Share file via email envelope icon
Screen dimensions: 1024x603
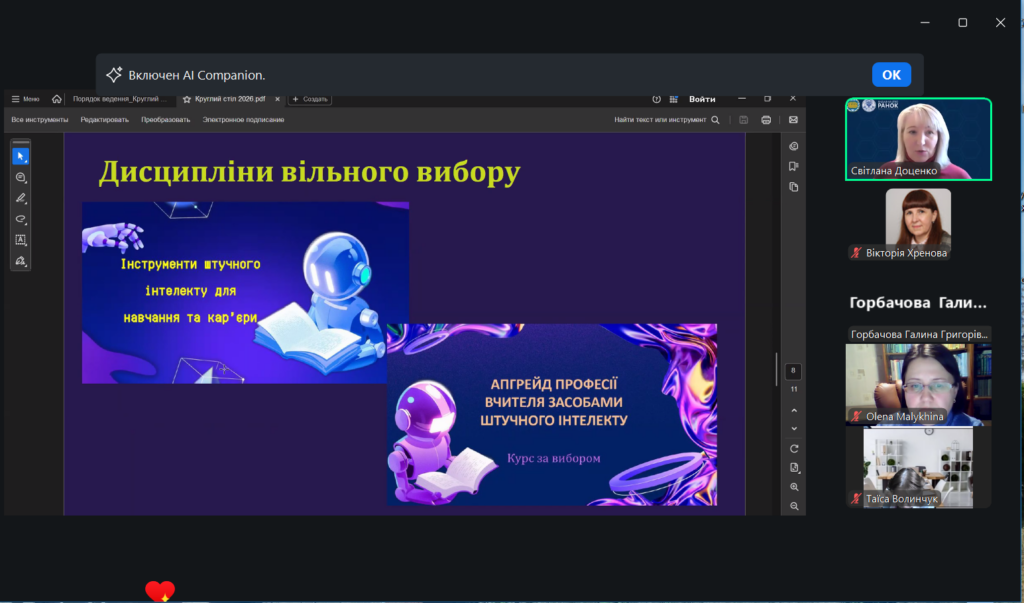793,120
